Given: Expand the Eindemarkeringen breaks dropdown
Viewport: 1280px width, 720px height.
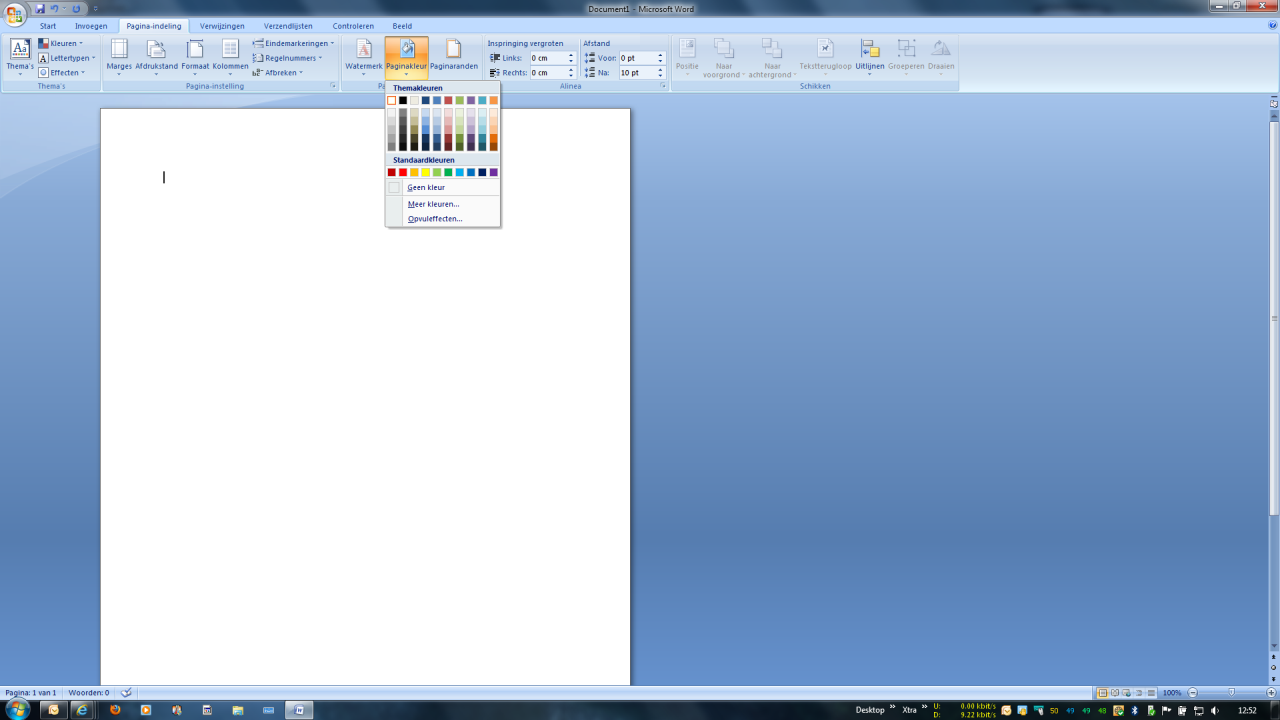Looking at the screenshot, I should (x=293, y=43).
